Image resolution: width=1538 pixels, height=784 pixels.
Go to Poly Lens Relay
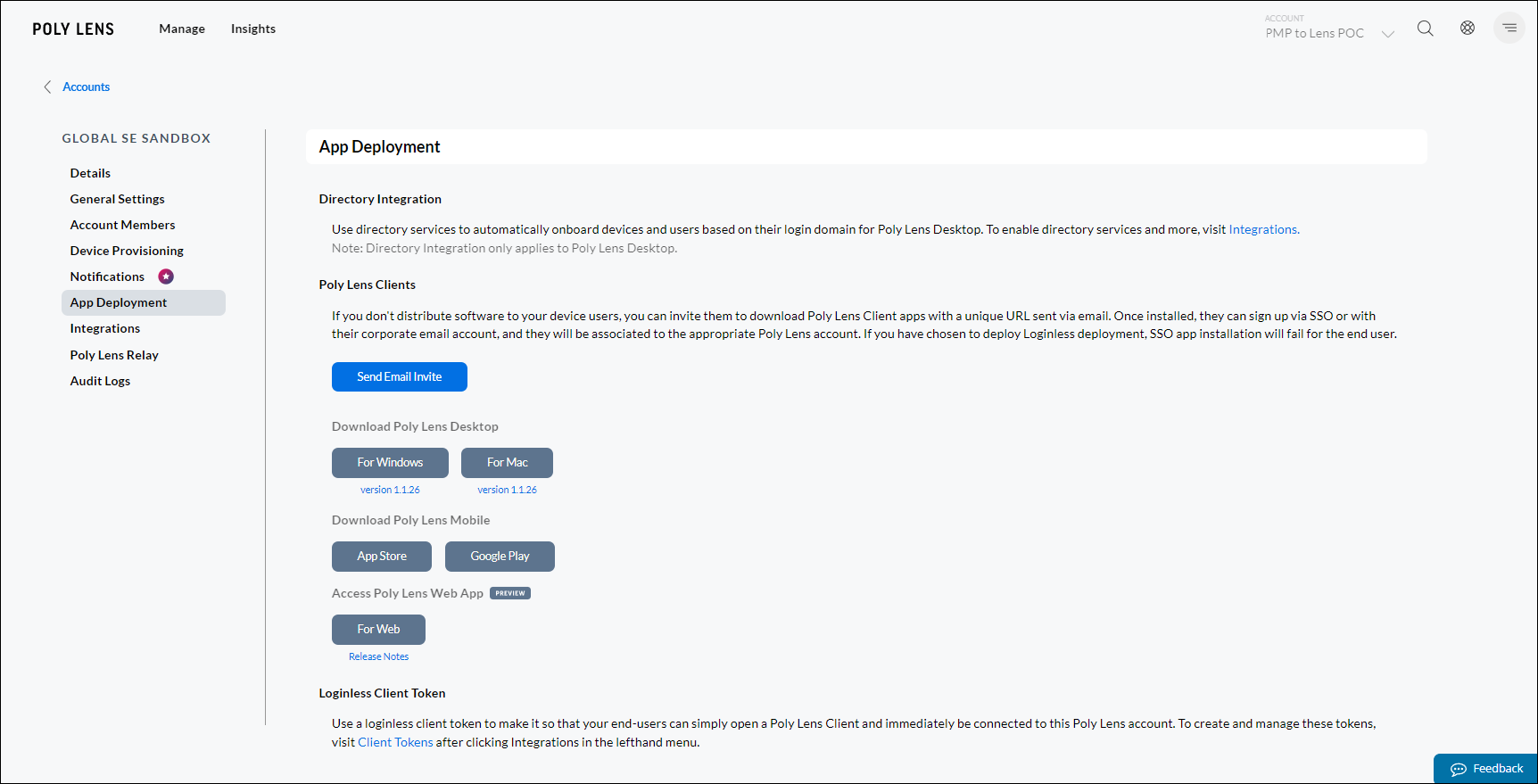(114, 355)
